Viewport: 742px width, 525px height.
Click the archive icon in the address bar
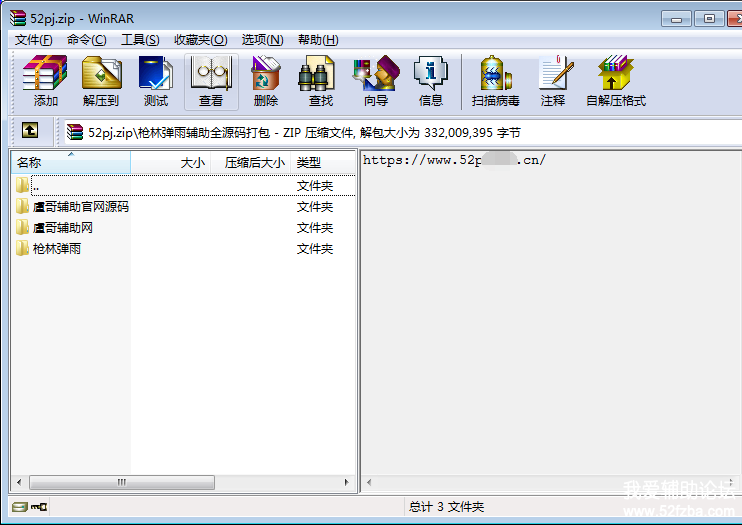pyautogui.click(x=75, y=132)
